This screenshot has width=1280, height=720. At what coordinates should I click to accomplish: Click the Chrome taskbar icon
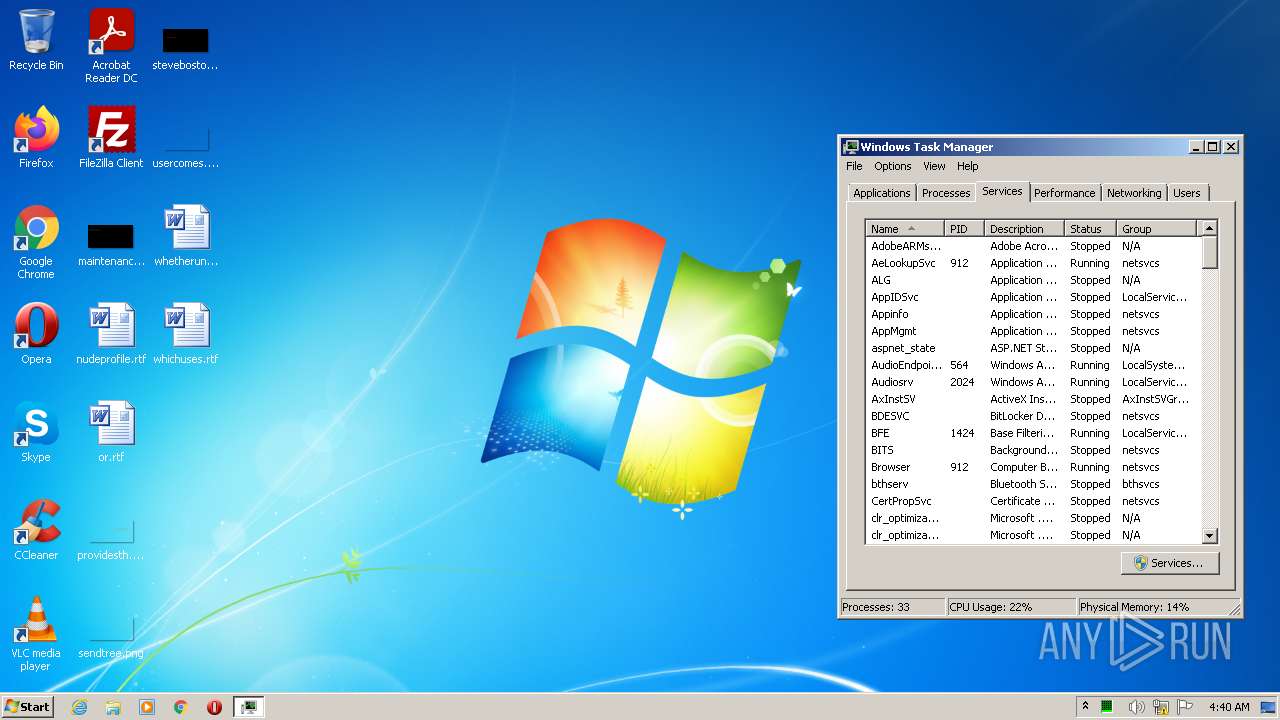click(181, 707)
